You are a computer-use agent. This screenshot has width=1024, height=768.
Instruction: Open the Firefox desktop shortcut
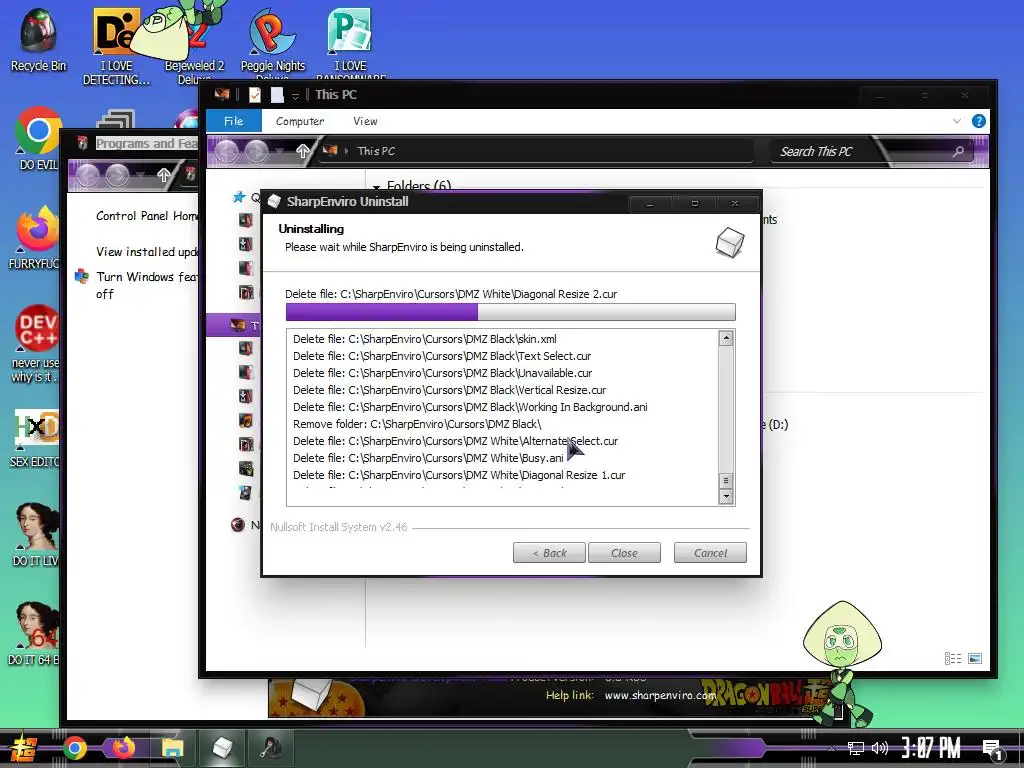point(37,238)
